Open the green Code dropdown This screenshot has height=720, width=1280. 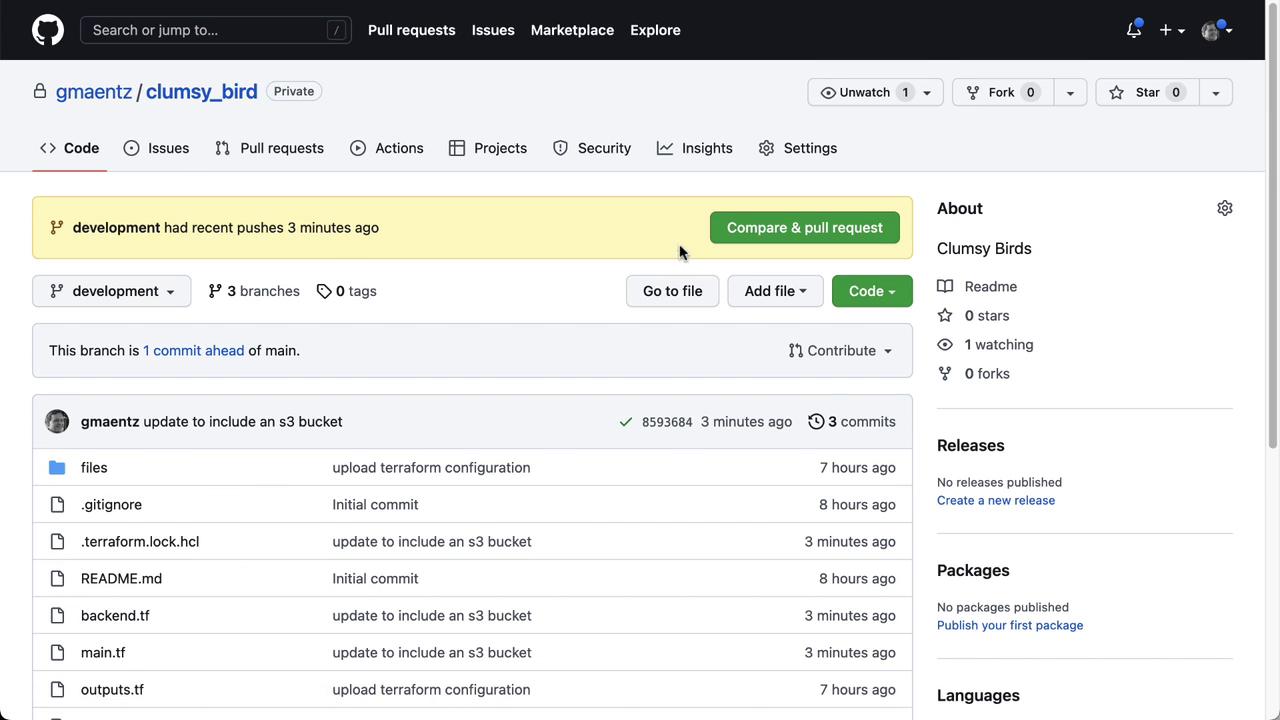[x=871, y=291]
